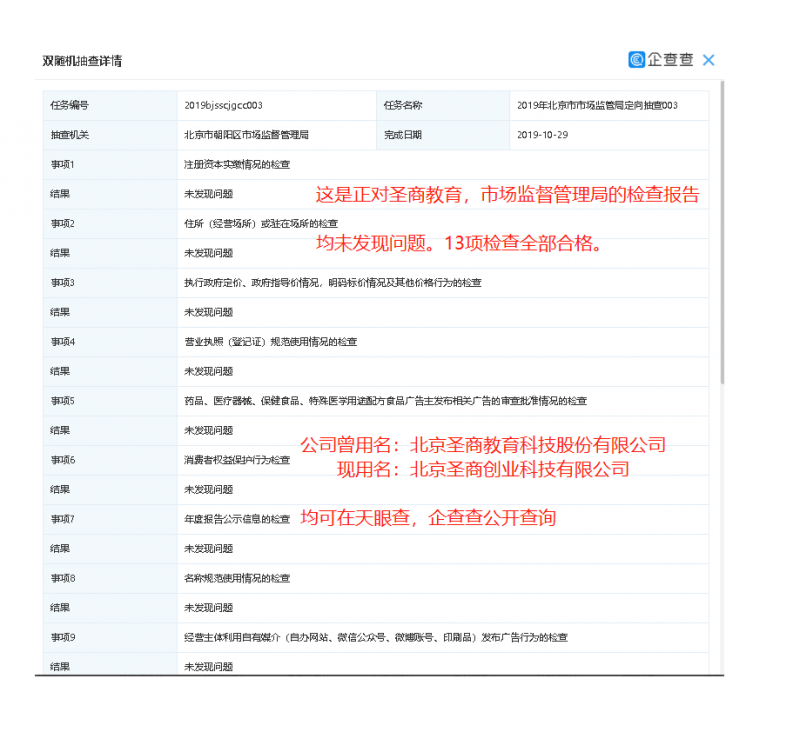Click 未发现问题 result under 事项3
Image resolution: width=800 pixels, height=732 pixels.
pos(209,313)
